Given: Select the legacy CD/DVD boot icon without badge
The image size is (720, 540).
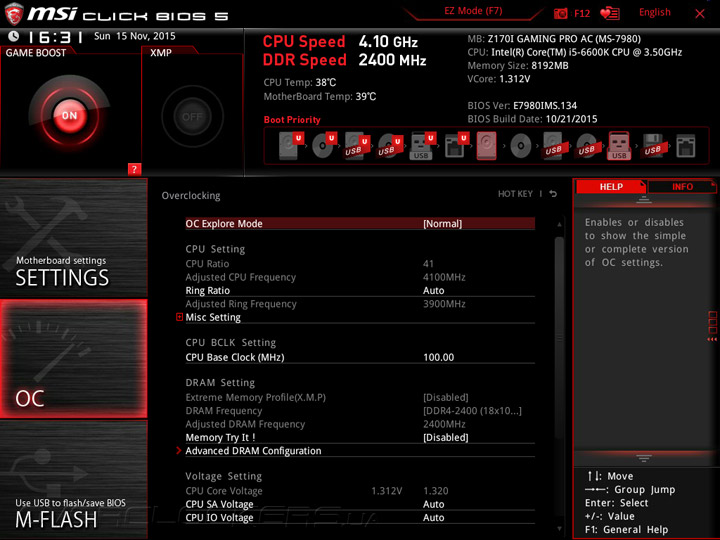Looking at the screenshot, I should click(521, 146).
